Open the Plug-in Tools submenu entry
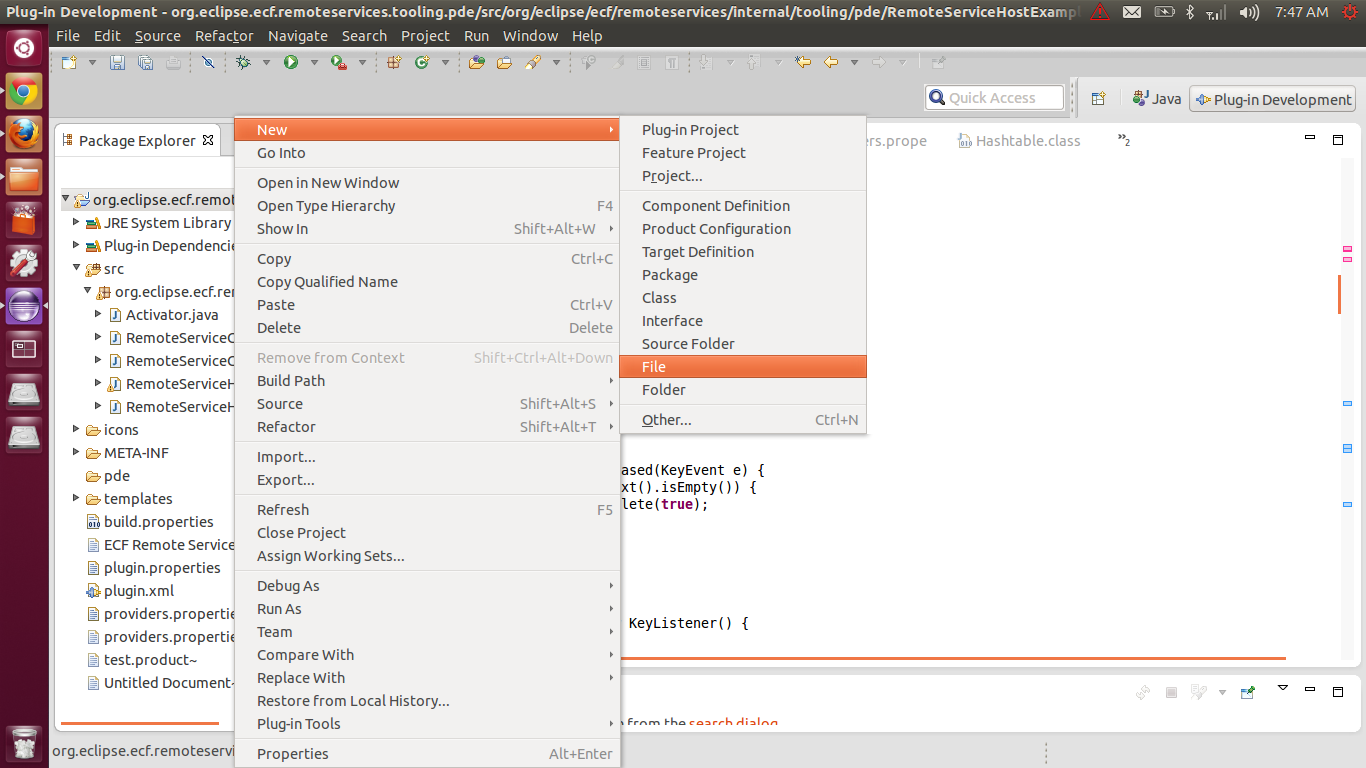 point(427,723)
